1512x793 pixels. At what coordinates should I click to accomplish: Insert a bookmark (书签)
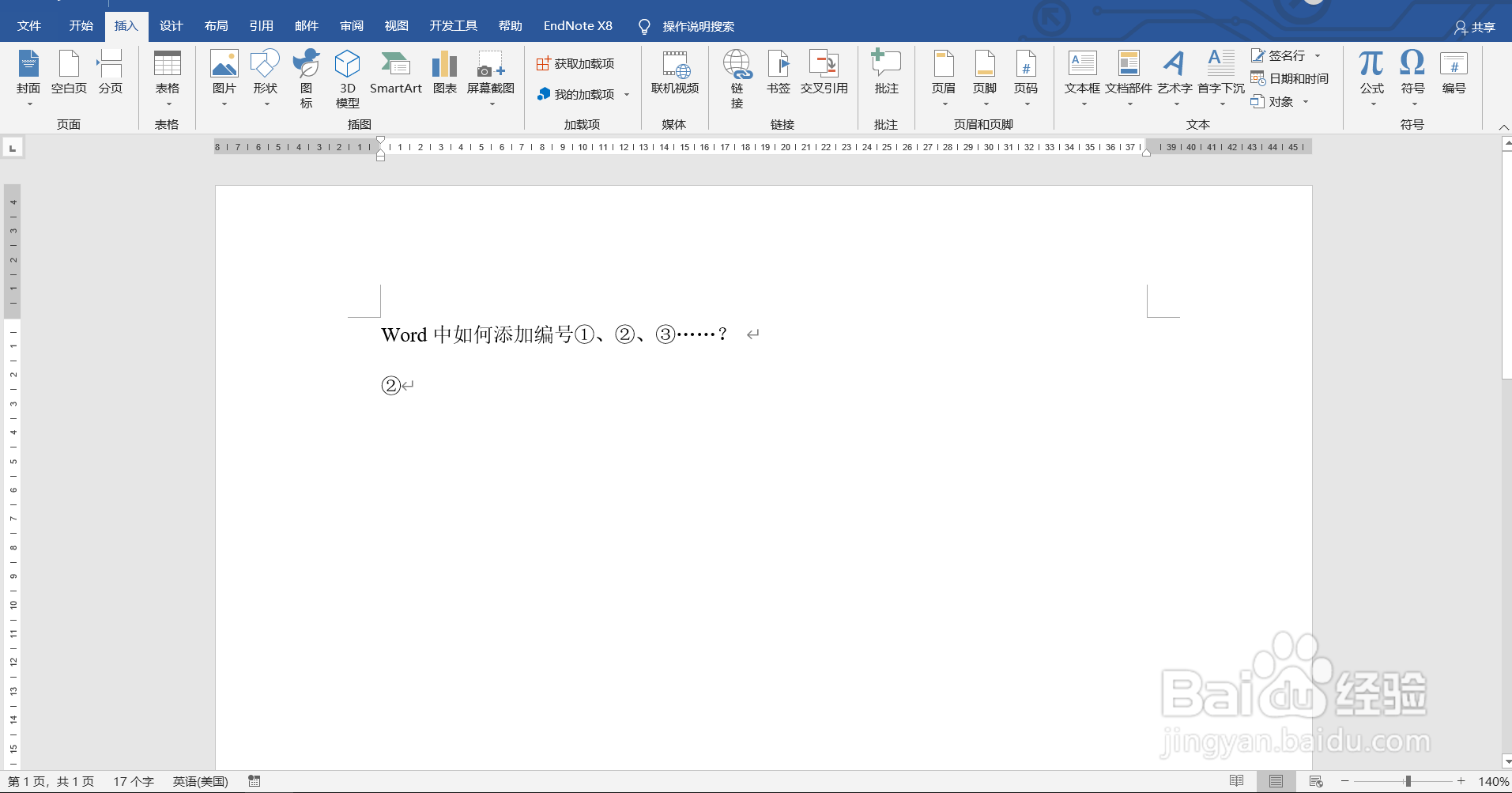[779, 73]
